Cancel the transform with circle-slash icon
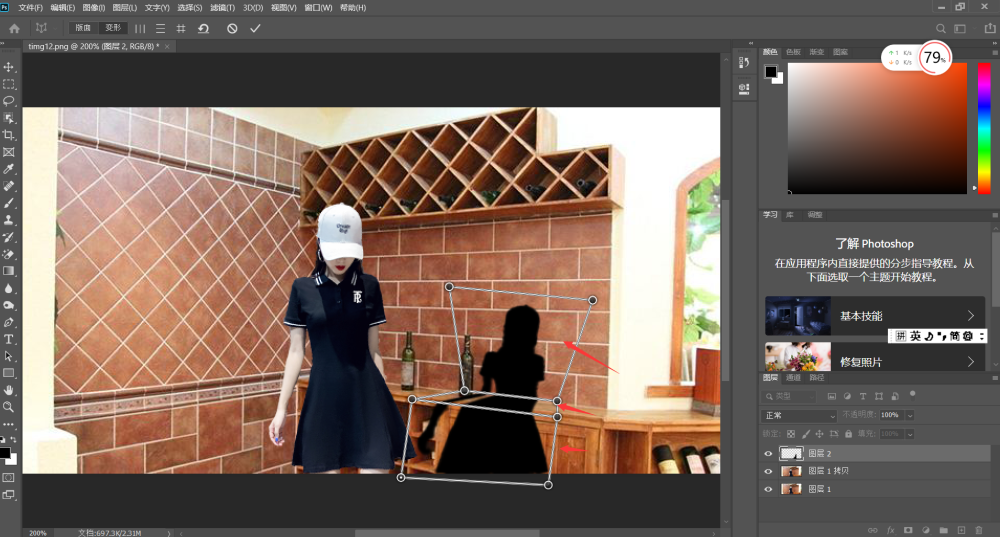 (232, 28)
